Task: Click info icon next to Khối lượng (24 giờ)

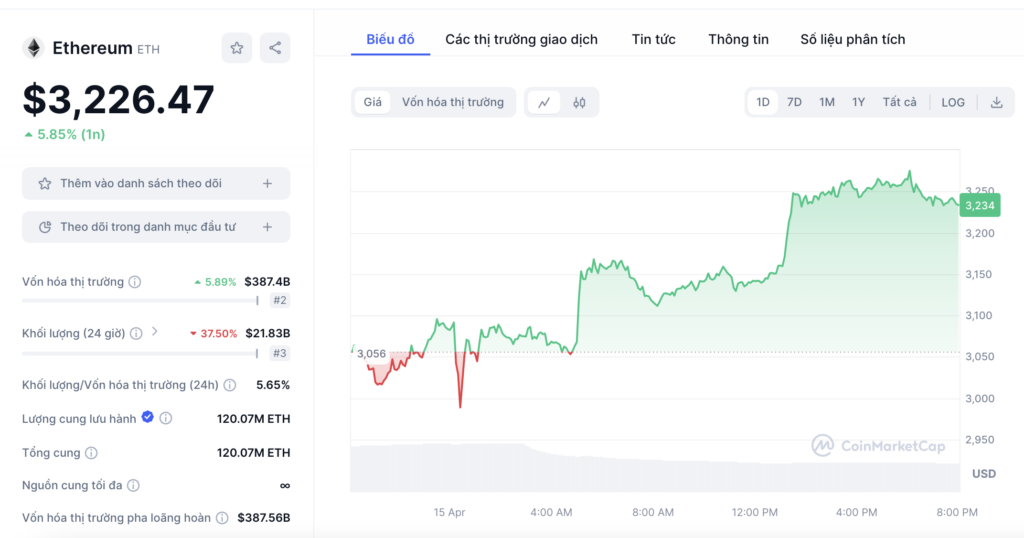Action: click(x=136, y=334)
